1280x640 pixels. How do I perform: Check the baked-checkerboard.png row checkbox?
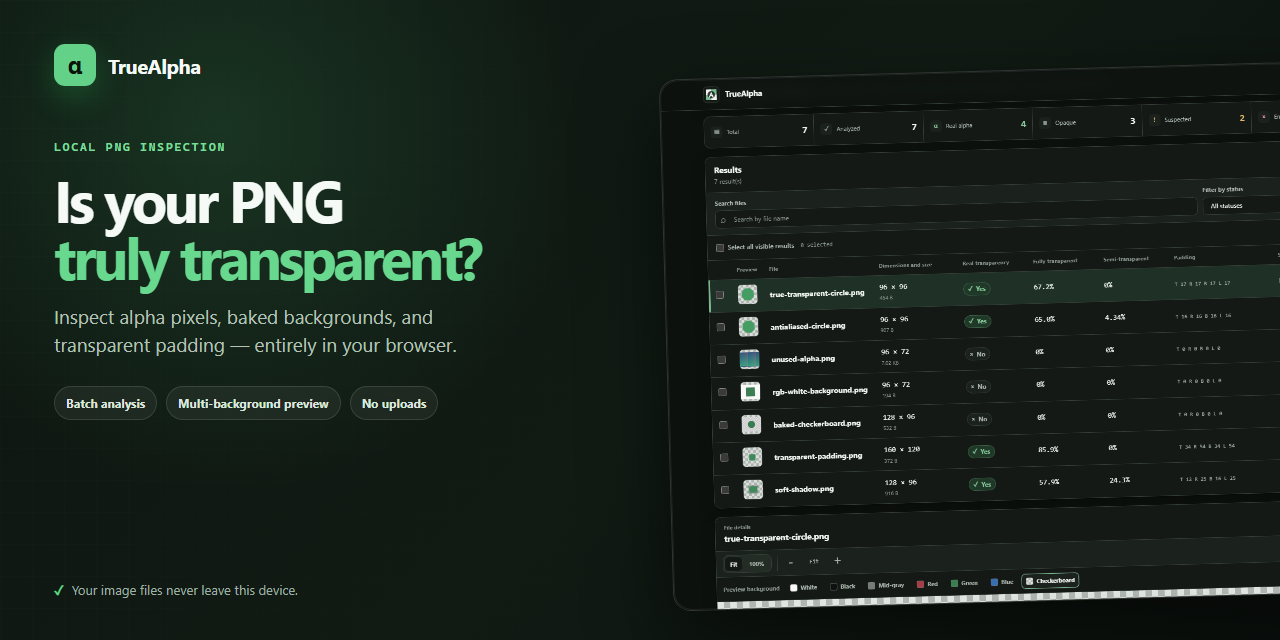point(724,425)
